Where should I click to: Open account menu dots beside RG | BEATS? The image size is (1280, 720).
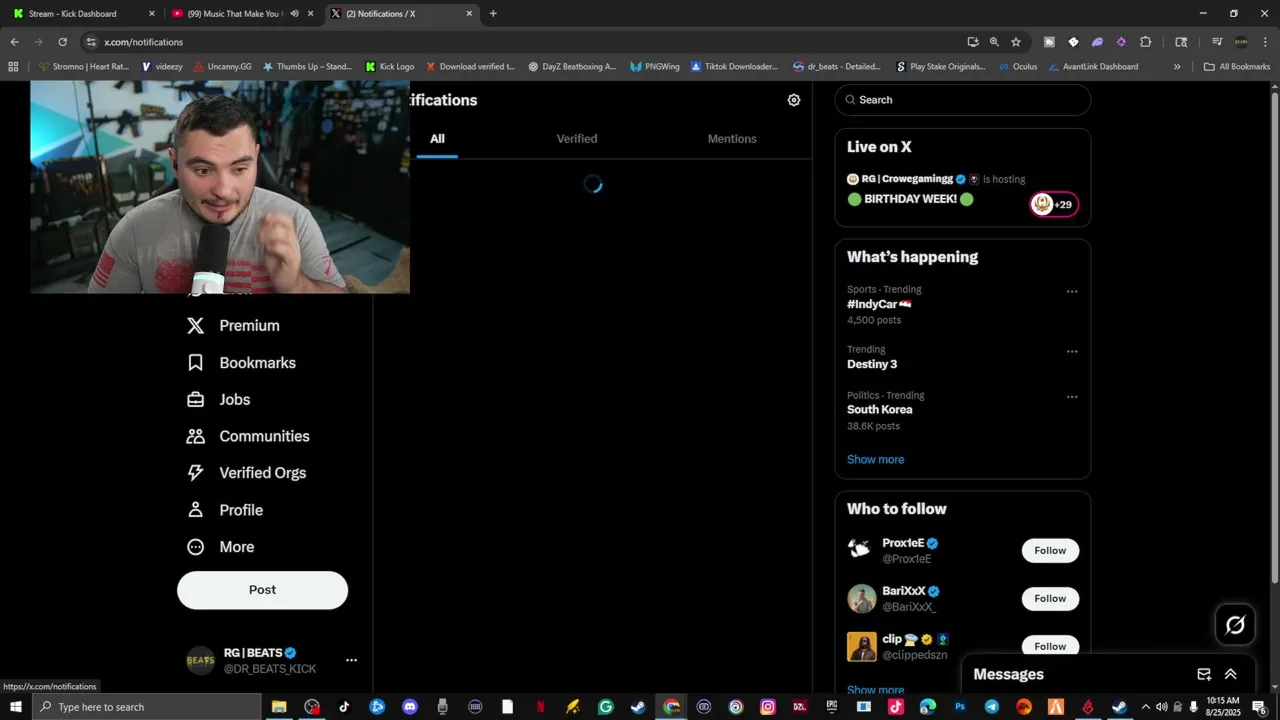351,660
